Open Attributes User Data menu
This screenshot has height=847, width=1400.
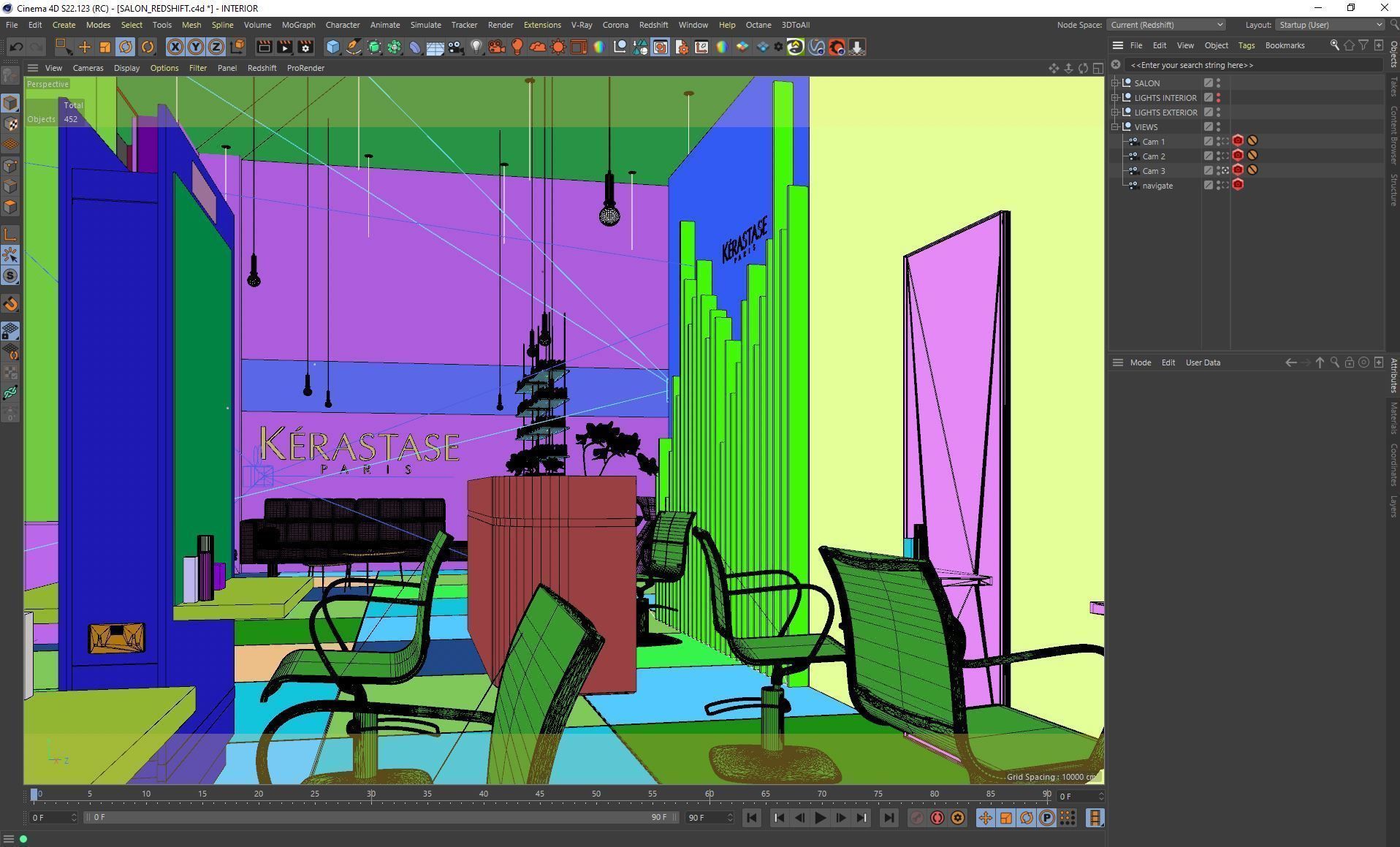(1203, 362)
